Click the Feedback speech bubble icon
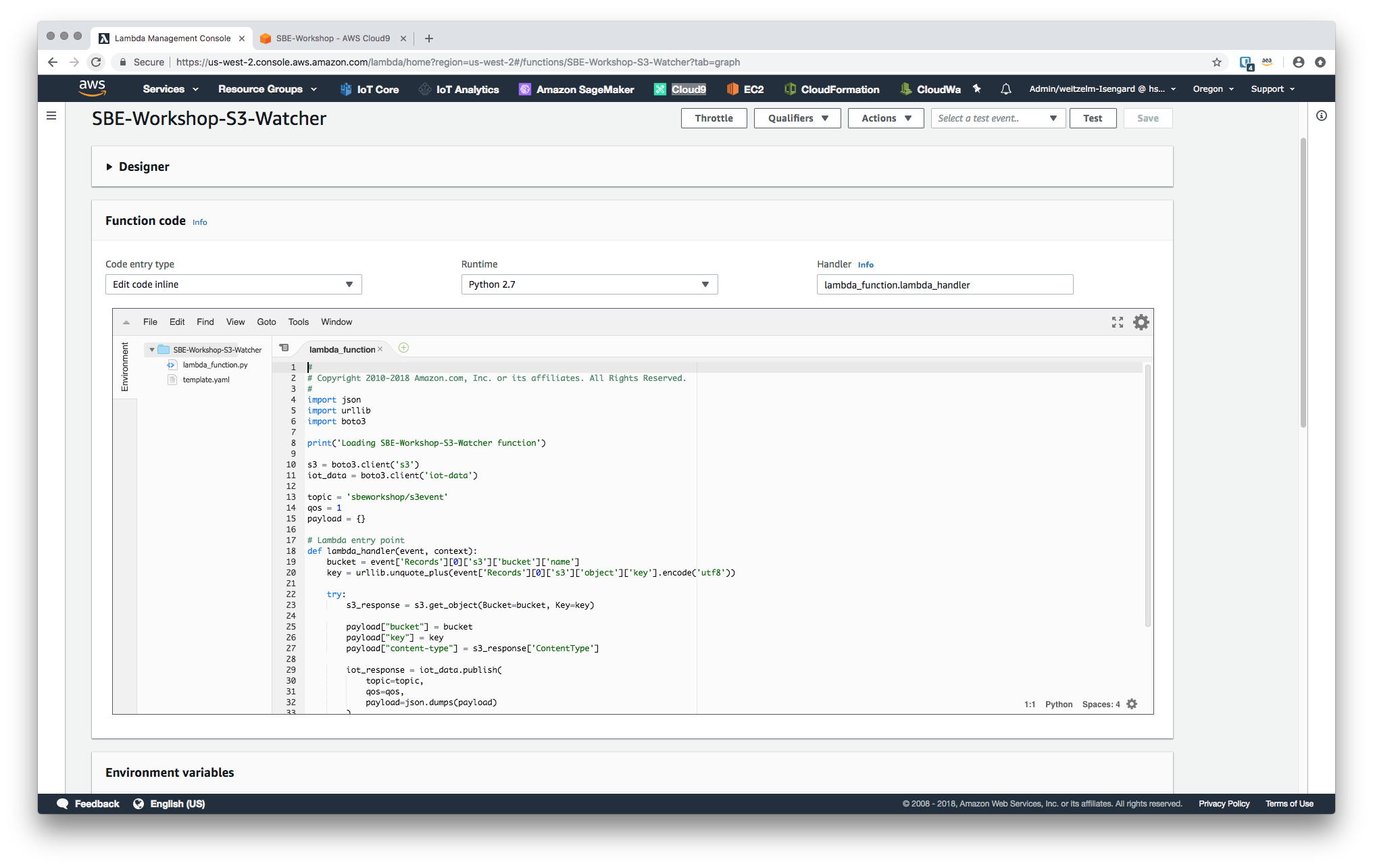 point(63,804)
